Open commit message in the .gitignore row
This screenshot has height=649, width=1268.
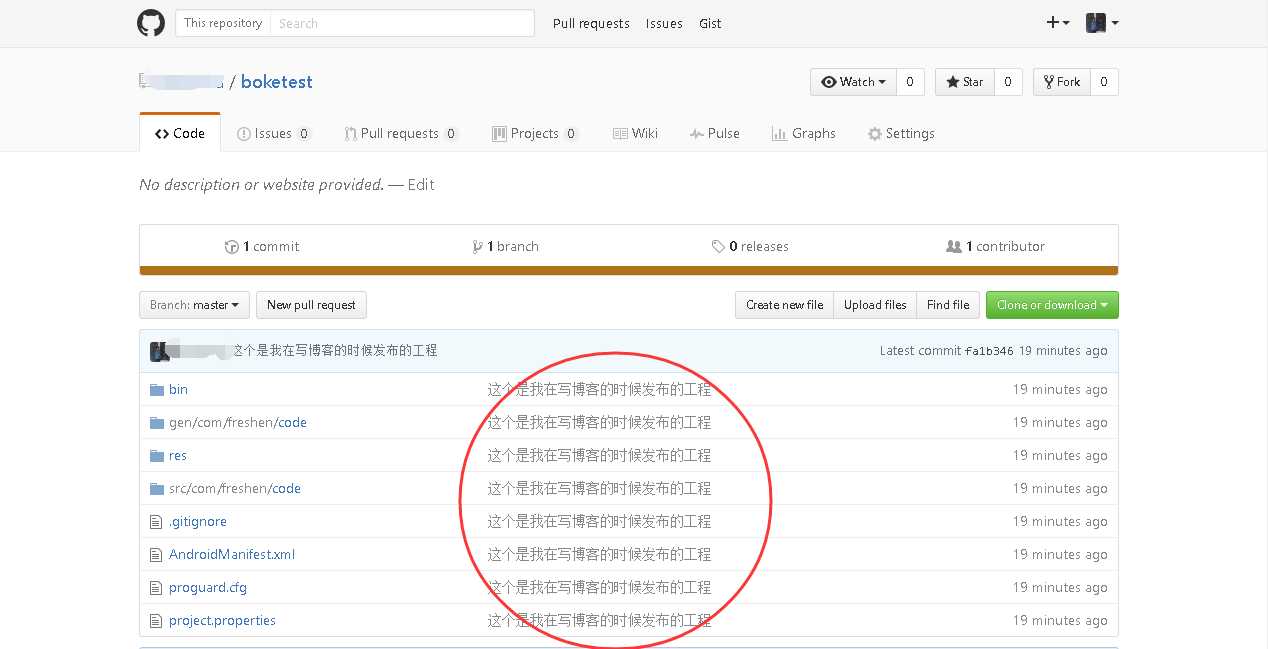(599, 522)
